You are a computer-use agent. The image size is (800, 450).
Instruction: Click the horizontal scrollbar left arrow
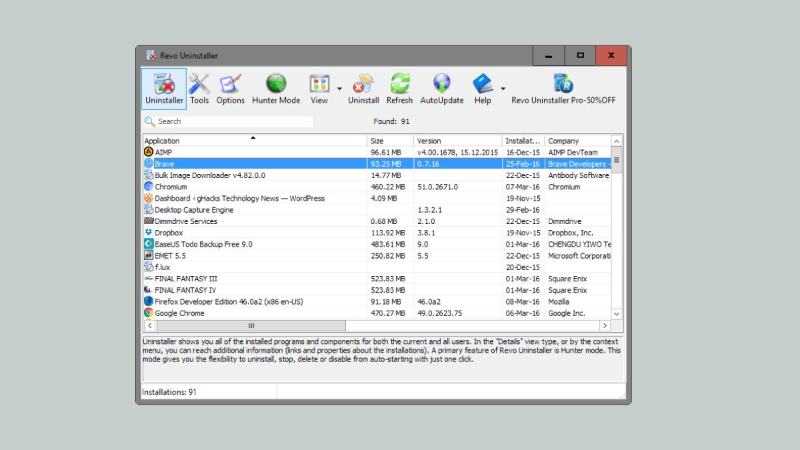pyautogui.click(x=149, y=326)
